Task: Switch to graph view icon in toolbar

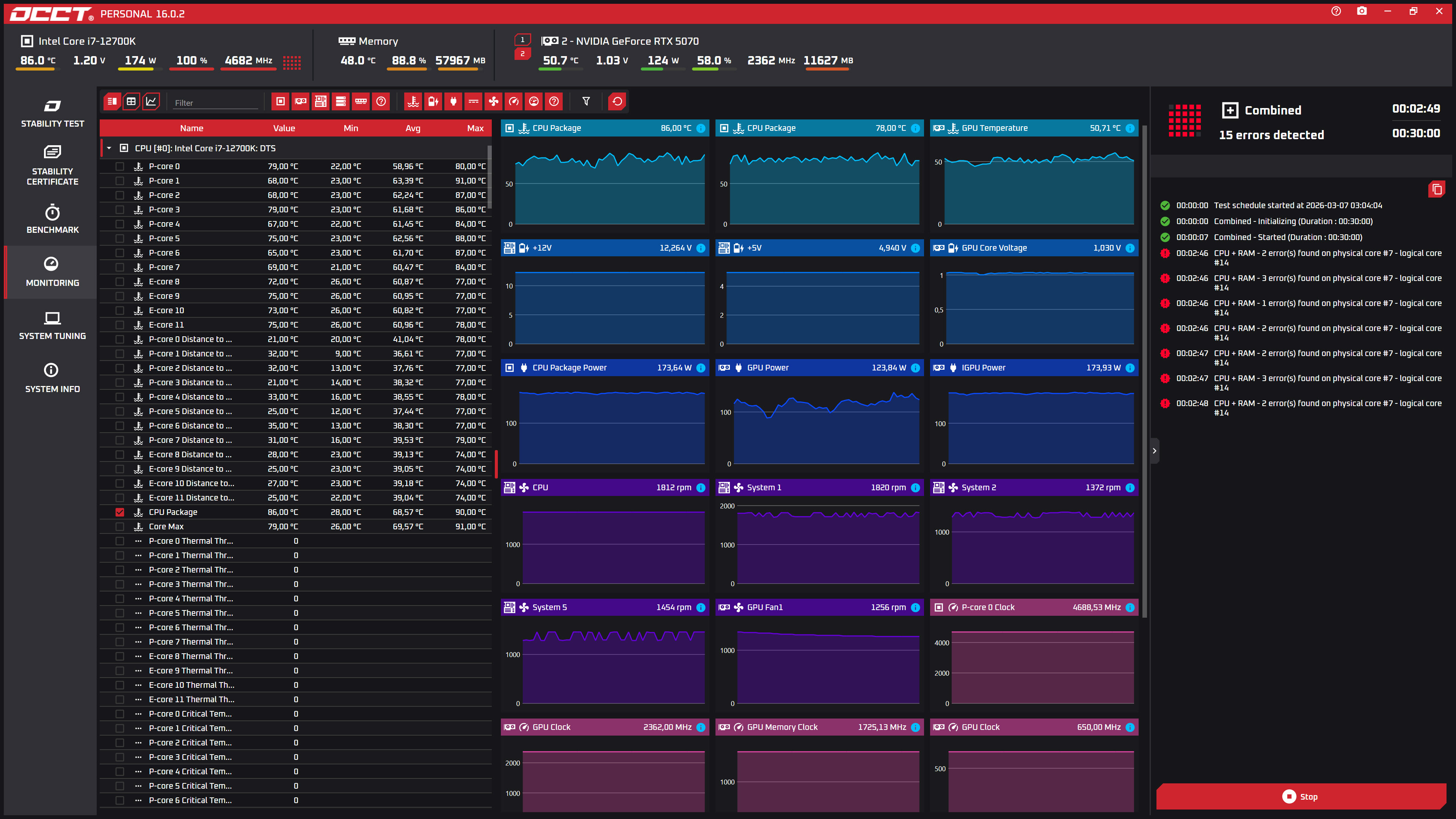Action: point(151,102)
